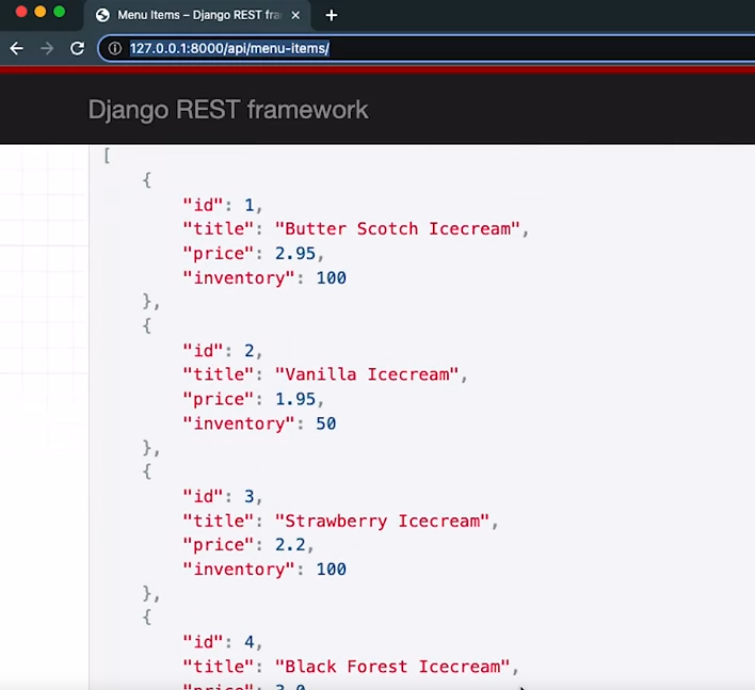Screen dimensions: 755x690
Task: View site information icon in address bar
Action: coord(115,48)
